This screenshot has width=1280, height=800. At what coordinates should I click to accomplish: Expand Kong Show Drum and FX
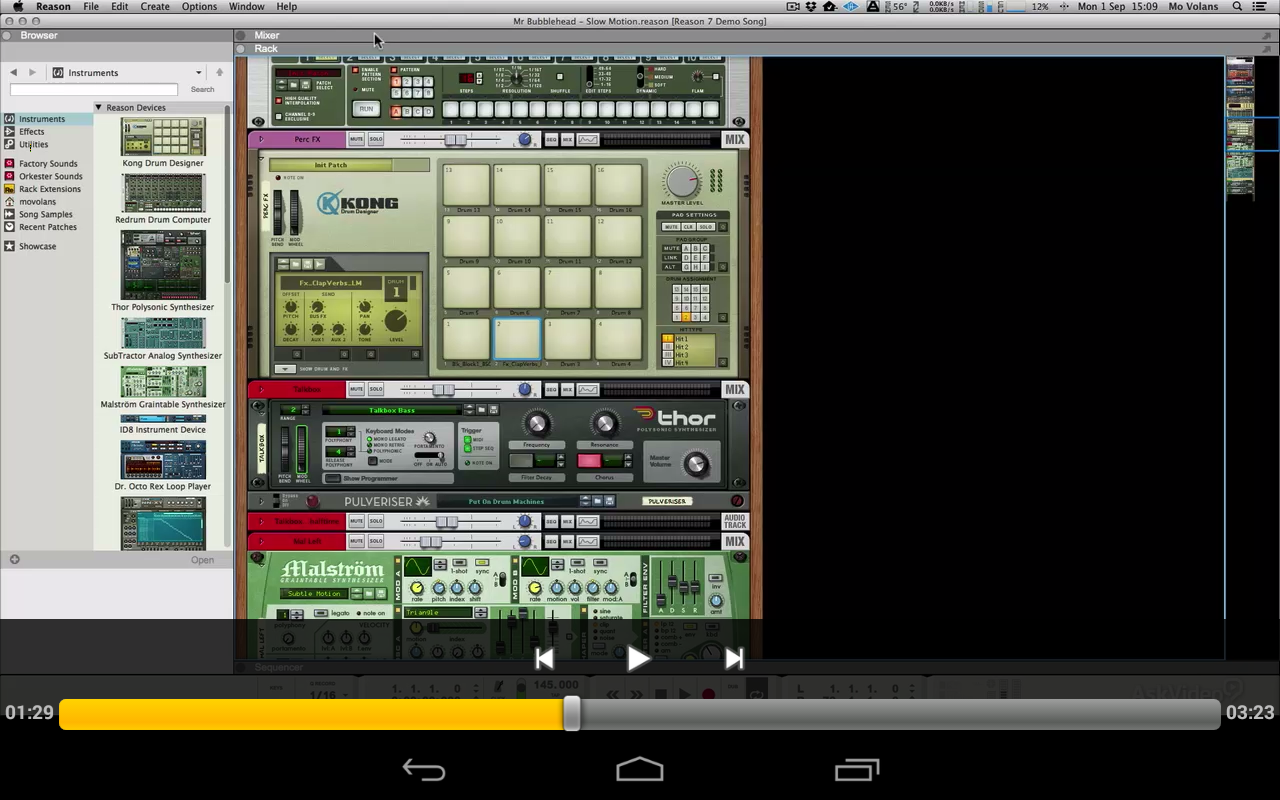tap(284, 369)
